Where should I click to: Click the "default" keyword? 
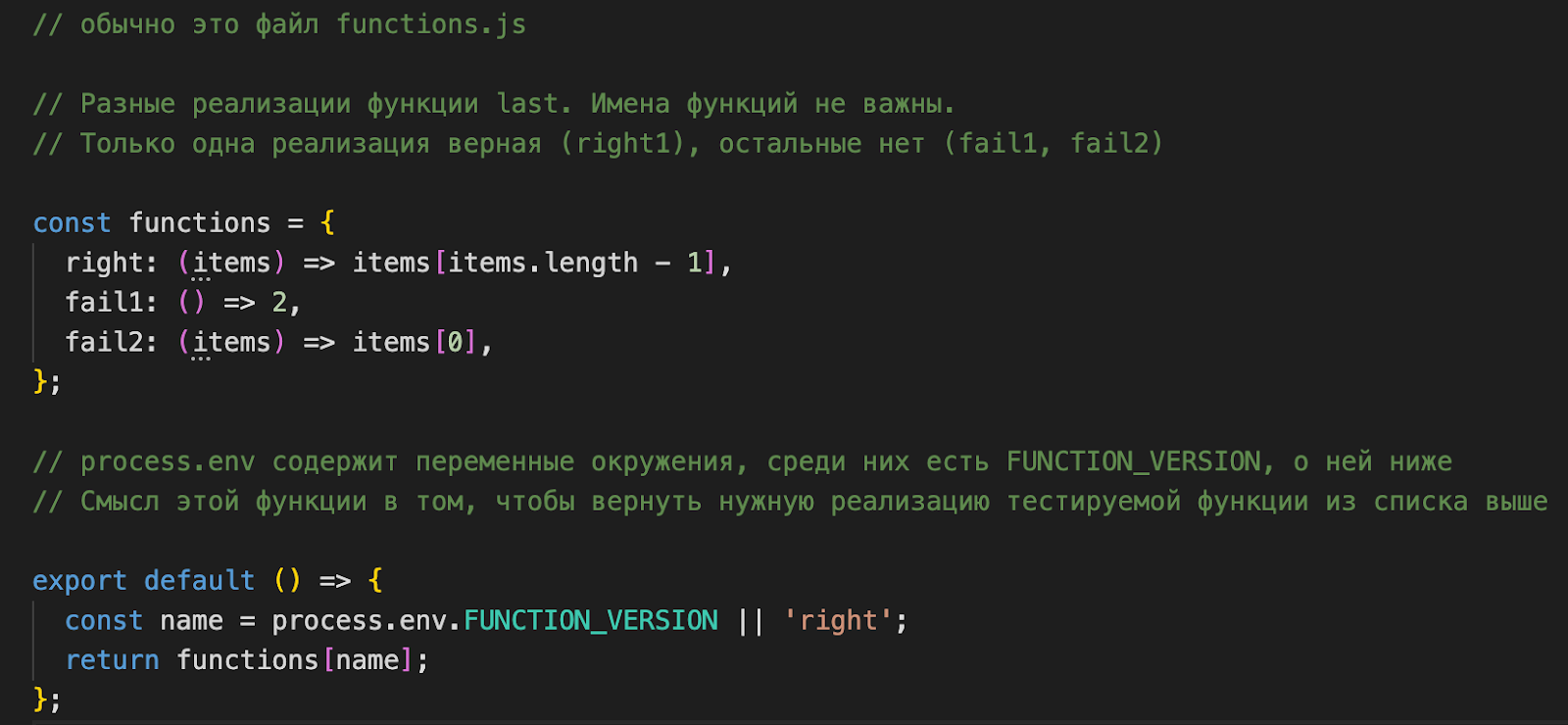tap(199, 581)
